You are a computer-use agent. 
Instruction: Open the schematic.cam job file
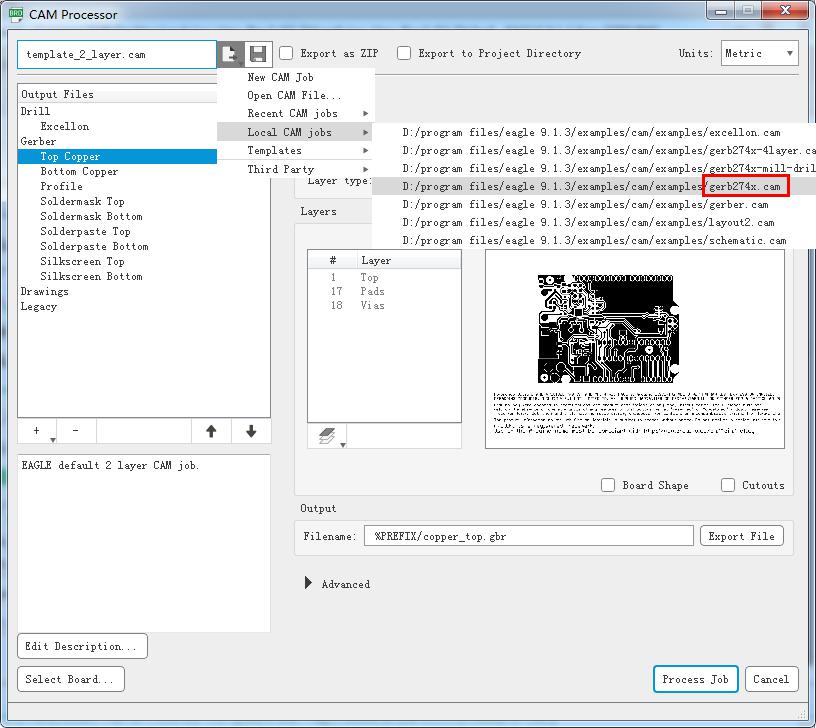(594, 240)
